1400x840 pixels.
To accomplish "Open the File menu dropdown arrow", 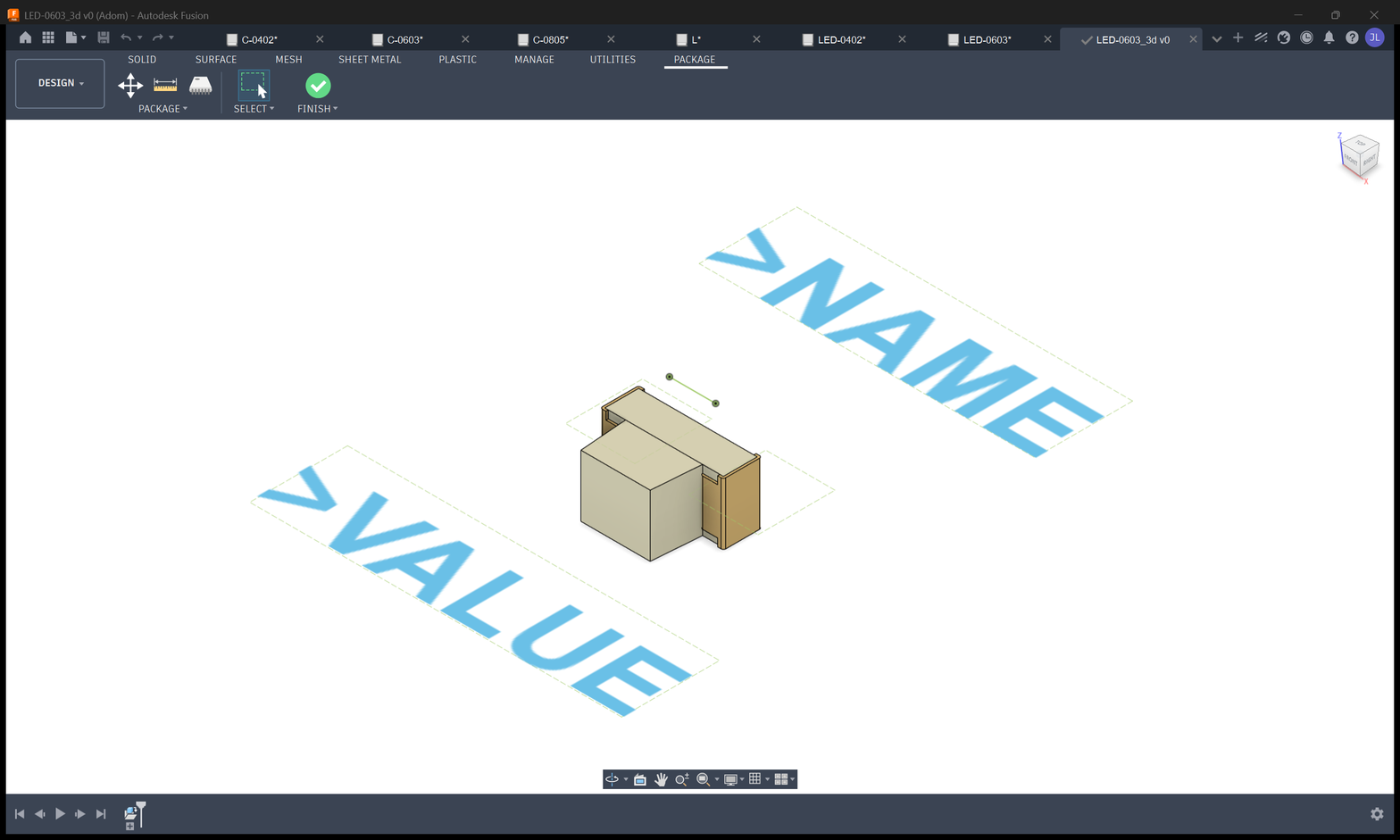I will pyautogui.click(x=84, y=38).
